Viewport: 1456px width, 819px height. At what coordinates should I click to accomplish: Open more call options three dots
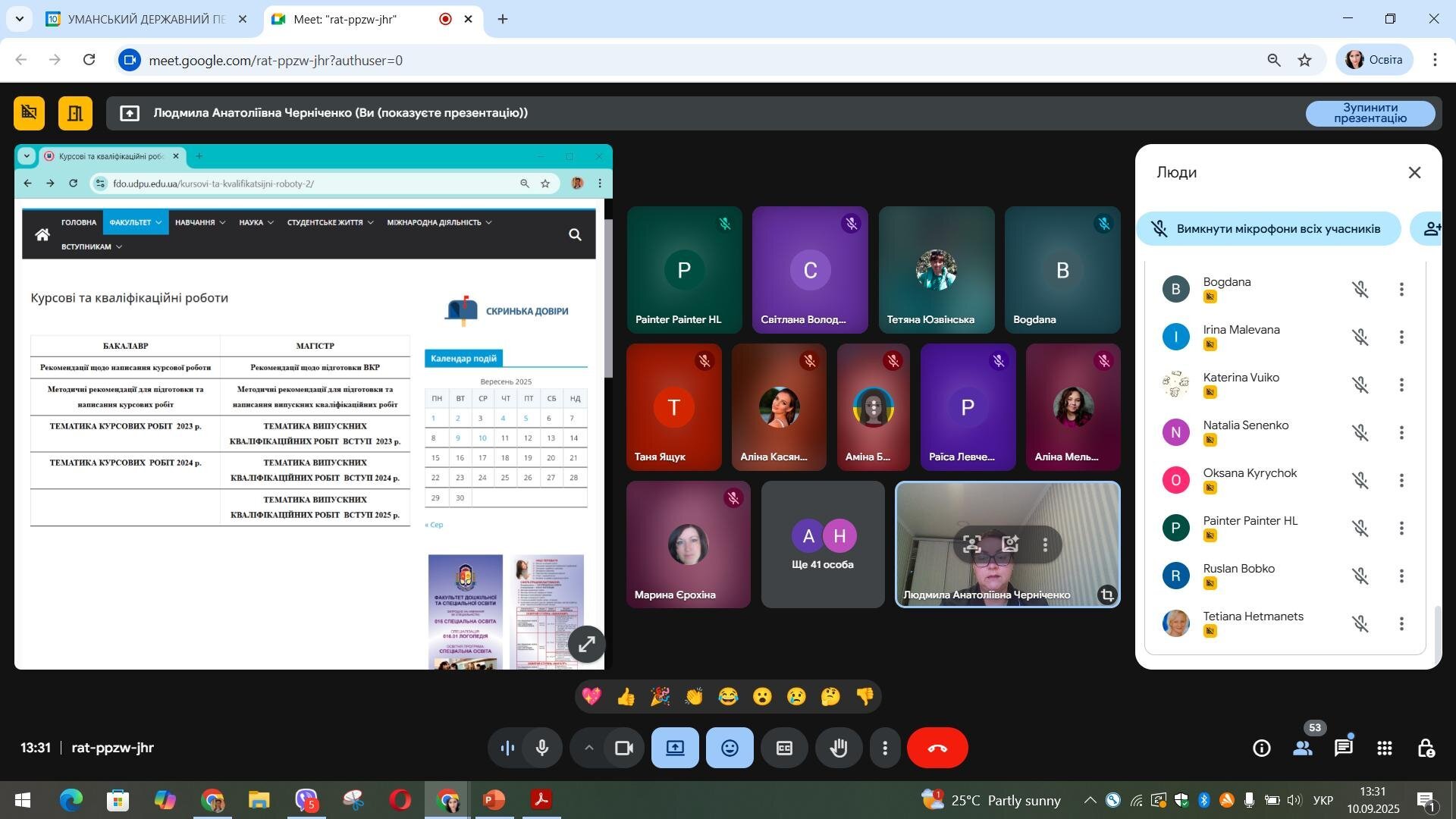pos(885,748)
